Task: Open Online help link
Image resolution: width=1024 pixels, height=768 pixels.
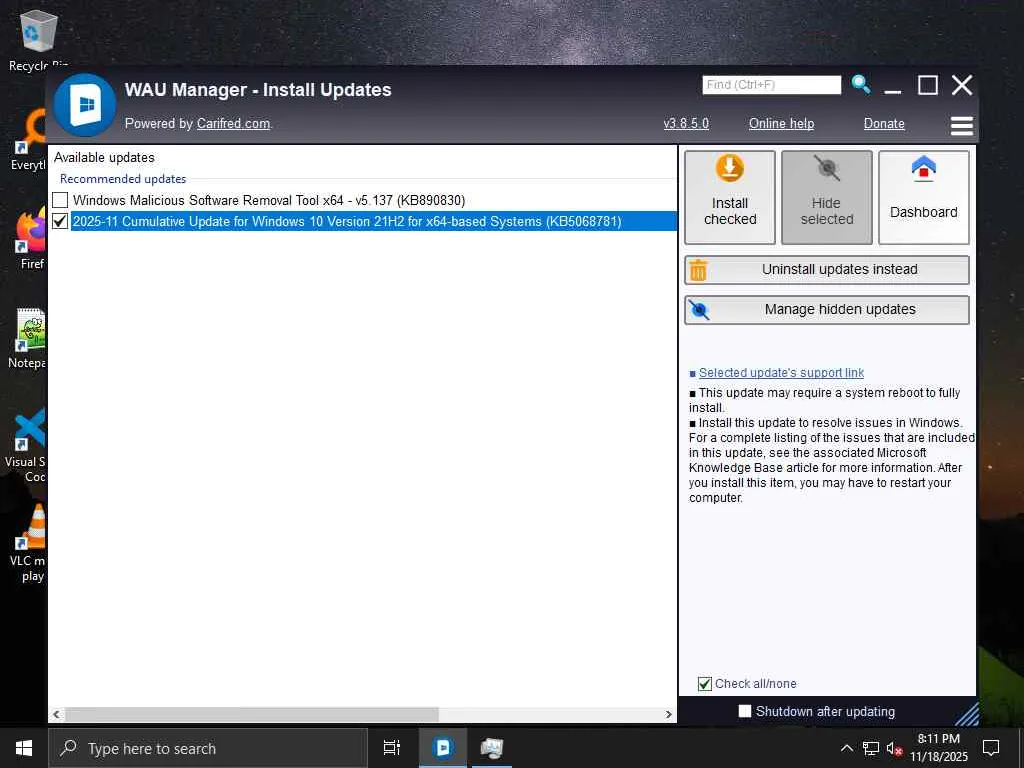Action: tap(781, 123)
